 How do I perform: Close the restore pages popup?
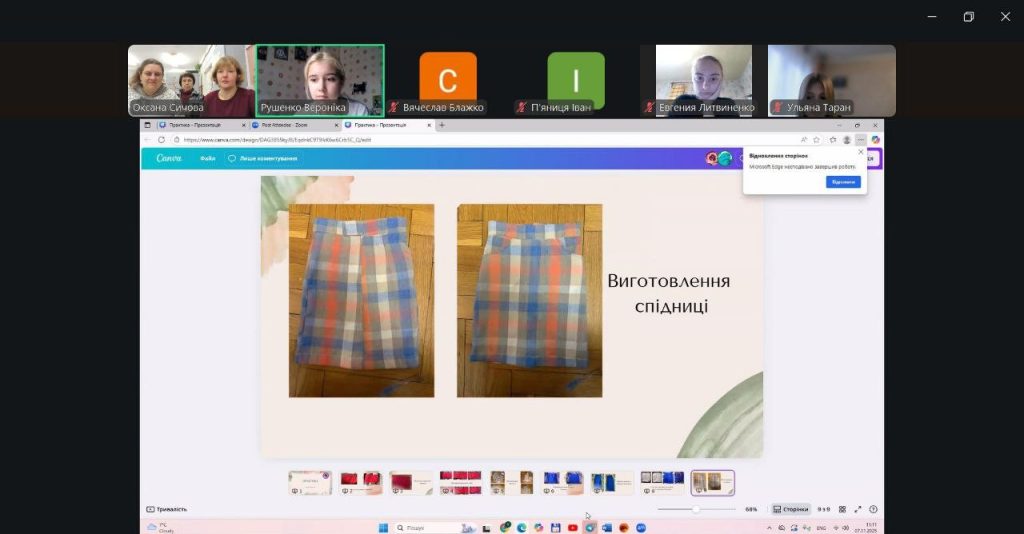click(x=861, y=152)
